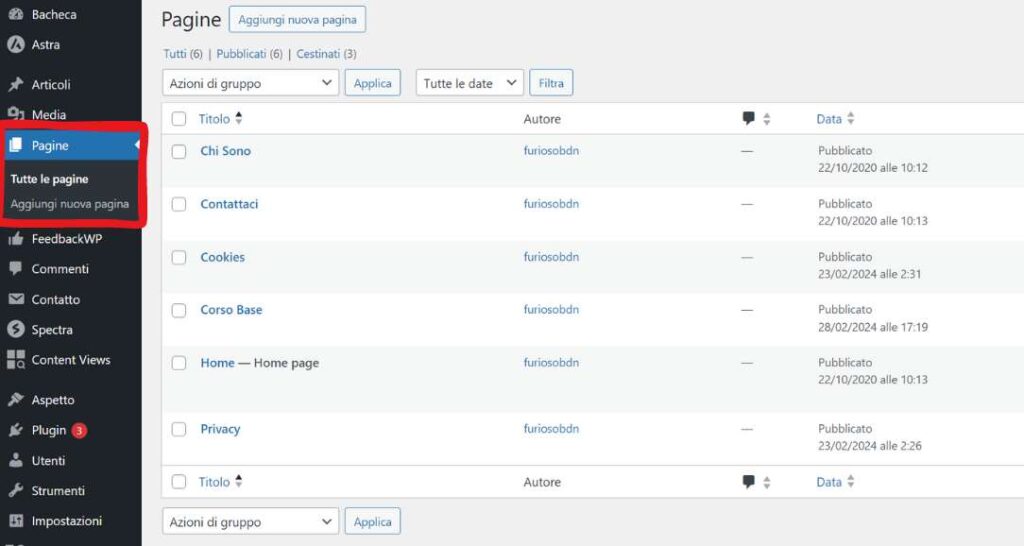Viewport: 1024px width, 546px height.
Task: Click the Data column header link
Action: click(x=829, y=119)
